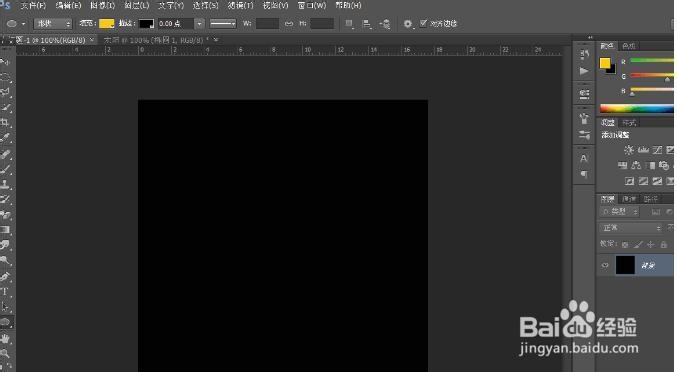Select the Crop tool
The height and width of the screenshot is (372, 677).
click(x=5, y=123)
